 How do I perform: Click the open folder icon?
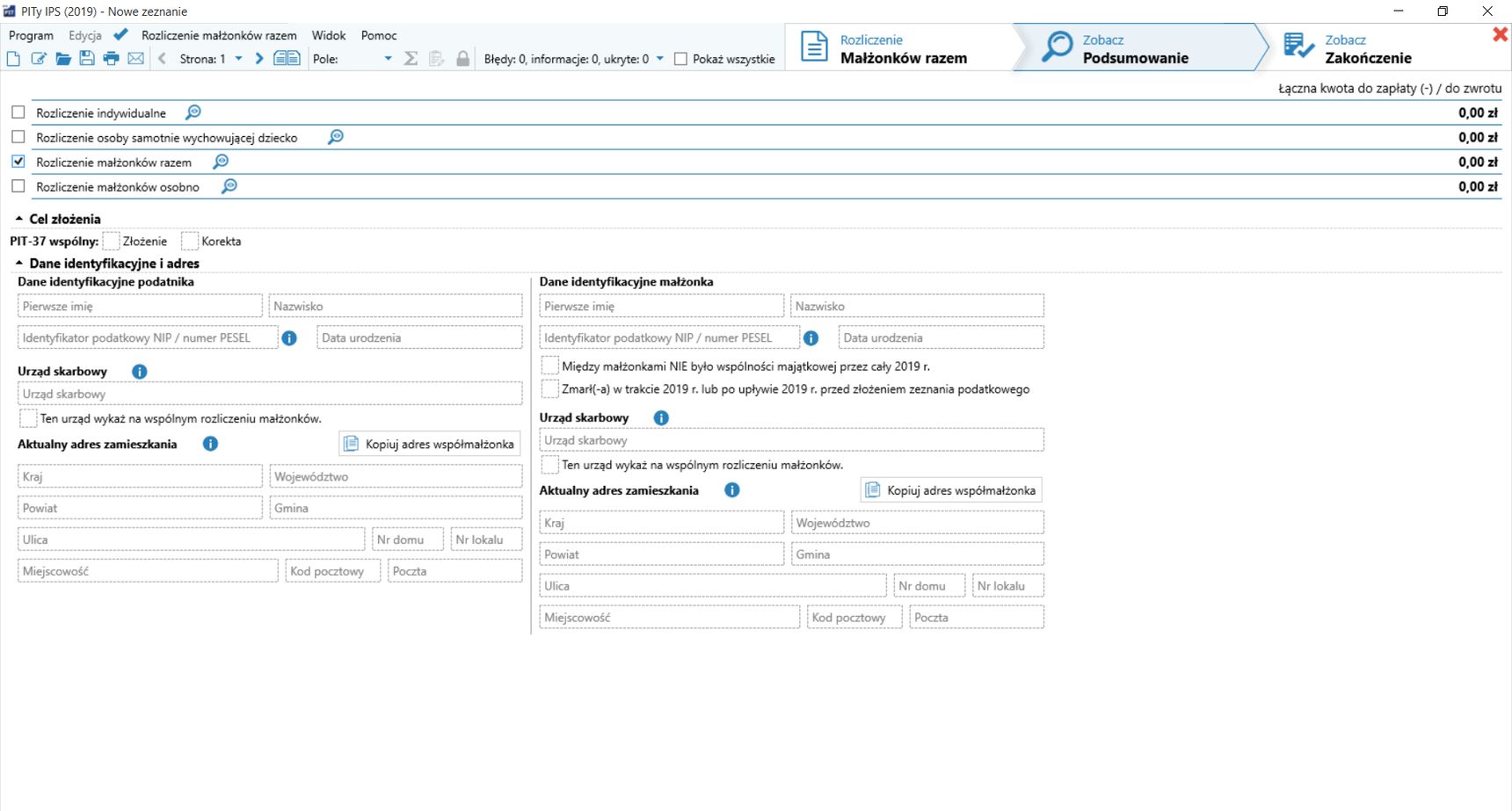click(x=63, y=59)
